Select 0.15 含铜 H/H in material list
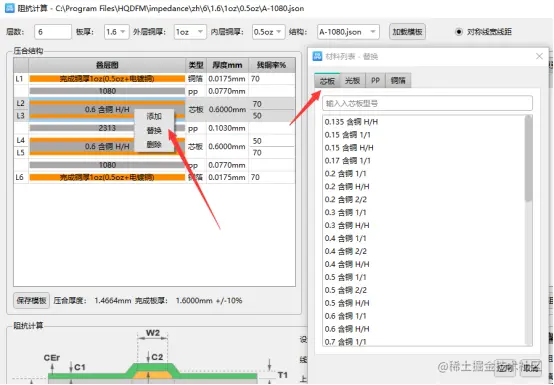Viewport: 554px width, 385px height. click(x=349, y=148)
